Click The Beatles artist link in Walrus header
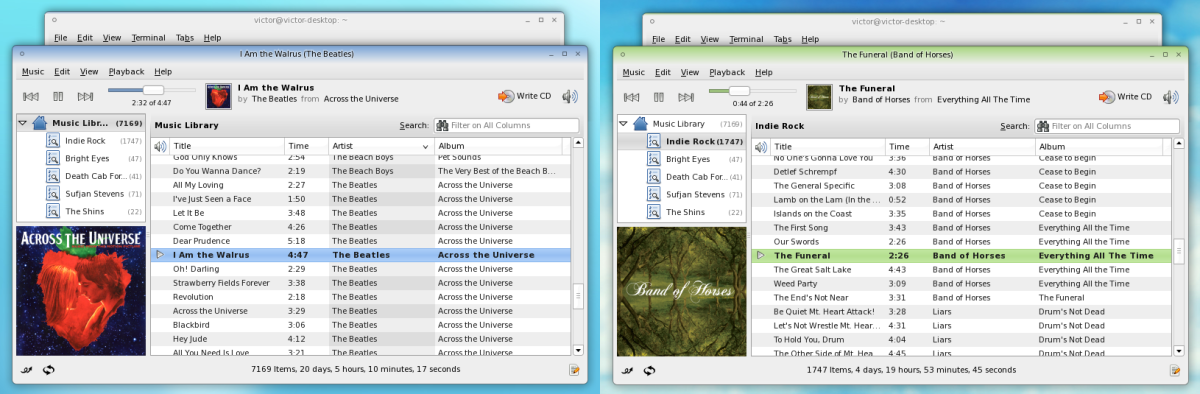The height and width of the screenshot is (394, 1200). (x=273, y=99)
